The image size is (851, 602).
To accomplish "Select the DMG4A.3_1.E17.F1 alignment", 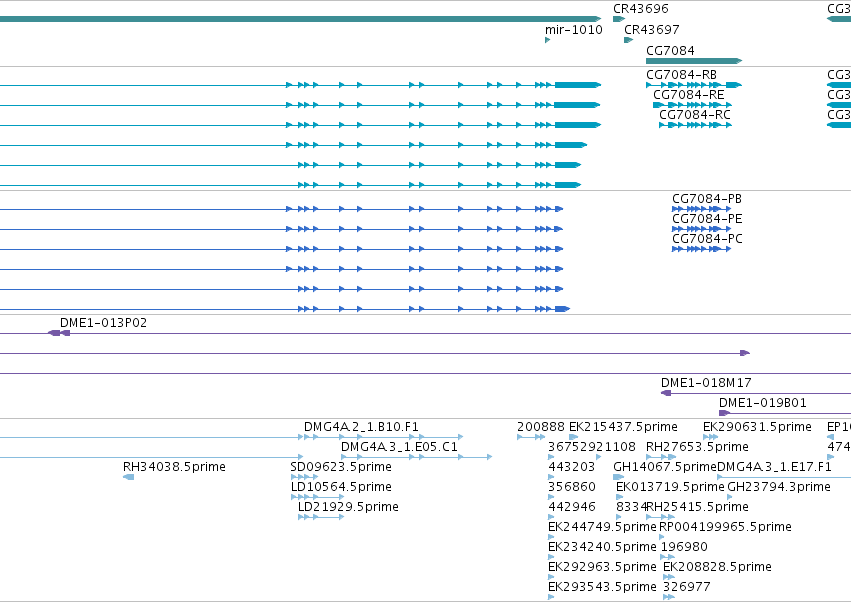I will click(x=784, y=477).
